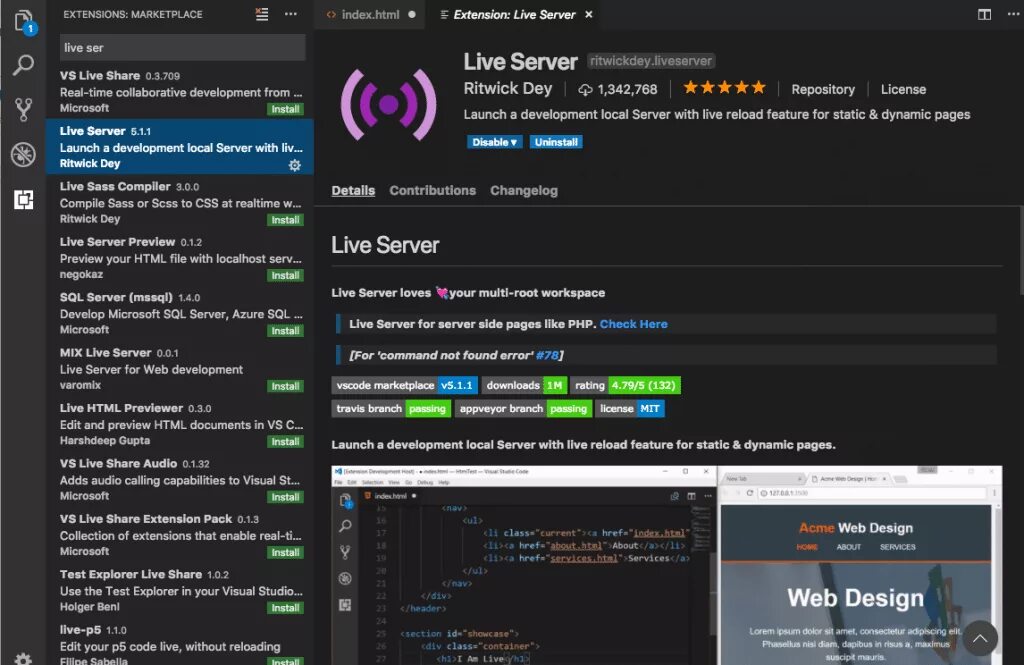The width and height of the screenshot is (1024, 665).
Task: Click the downloads 1M badge
Action: click(524, 385)
